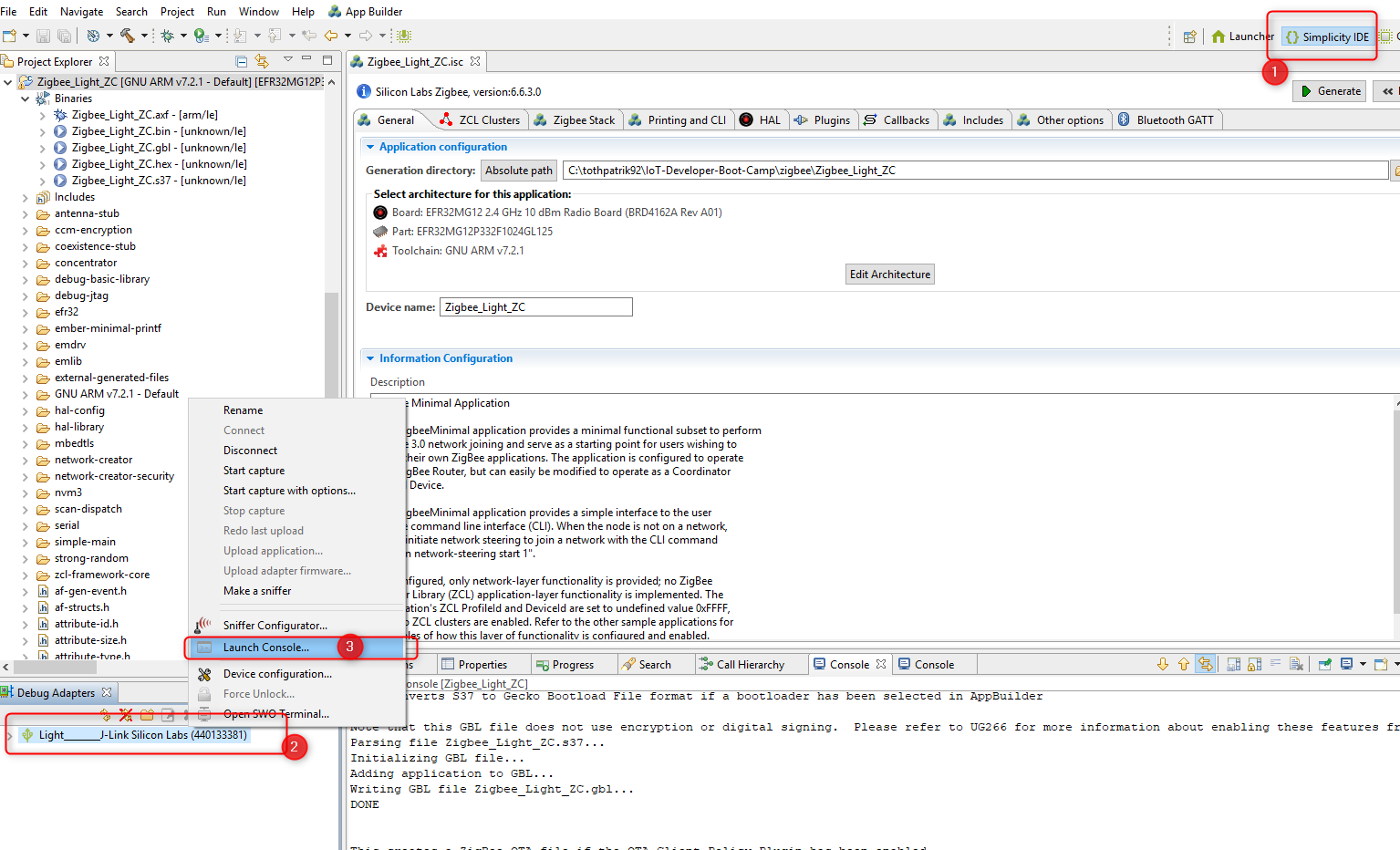
Task: Click the Build hammer toolbar icon
Action: [x=128, y=36]
